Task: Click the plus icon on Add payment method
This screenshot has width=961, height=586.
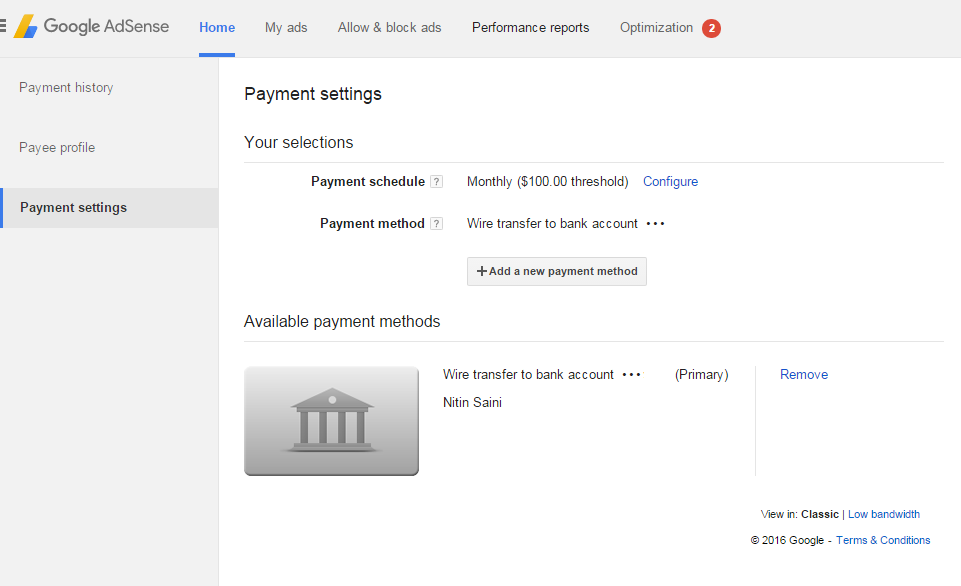Action: (x=482, y=271)
